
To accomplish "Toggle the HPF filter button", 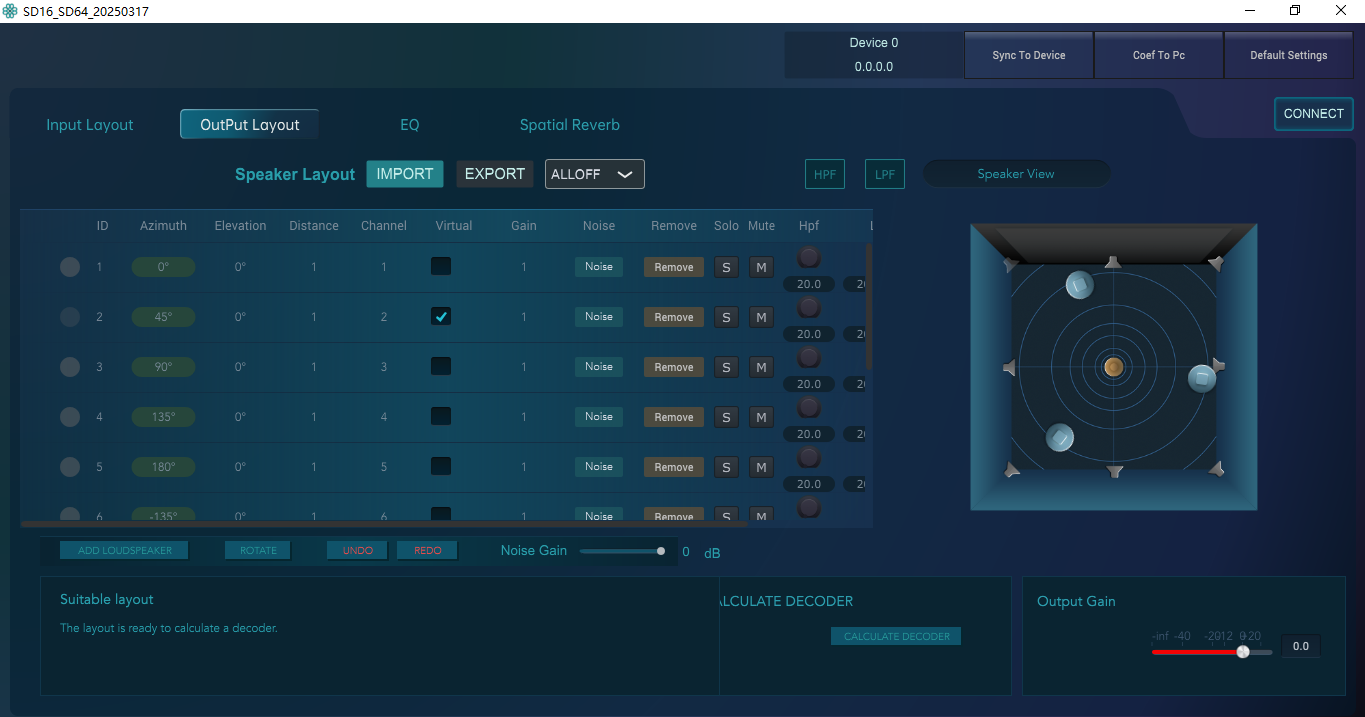I will pyautogui.click(x=825, y=174).
